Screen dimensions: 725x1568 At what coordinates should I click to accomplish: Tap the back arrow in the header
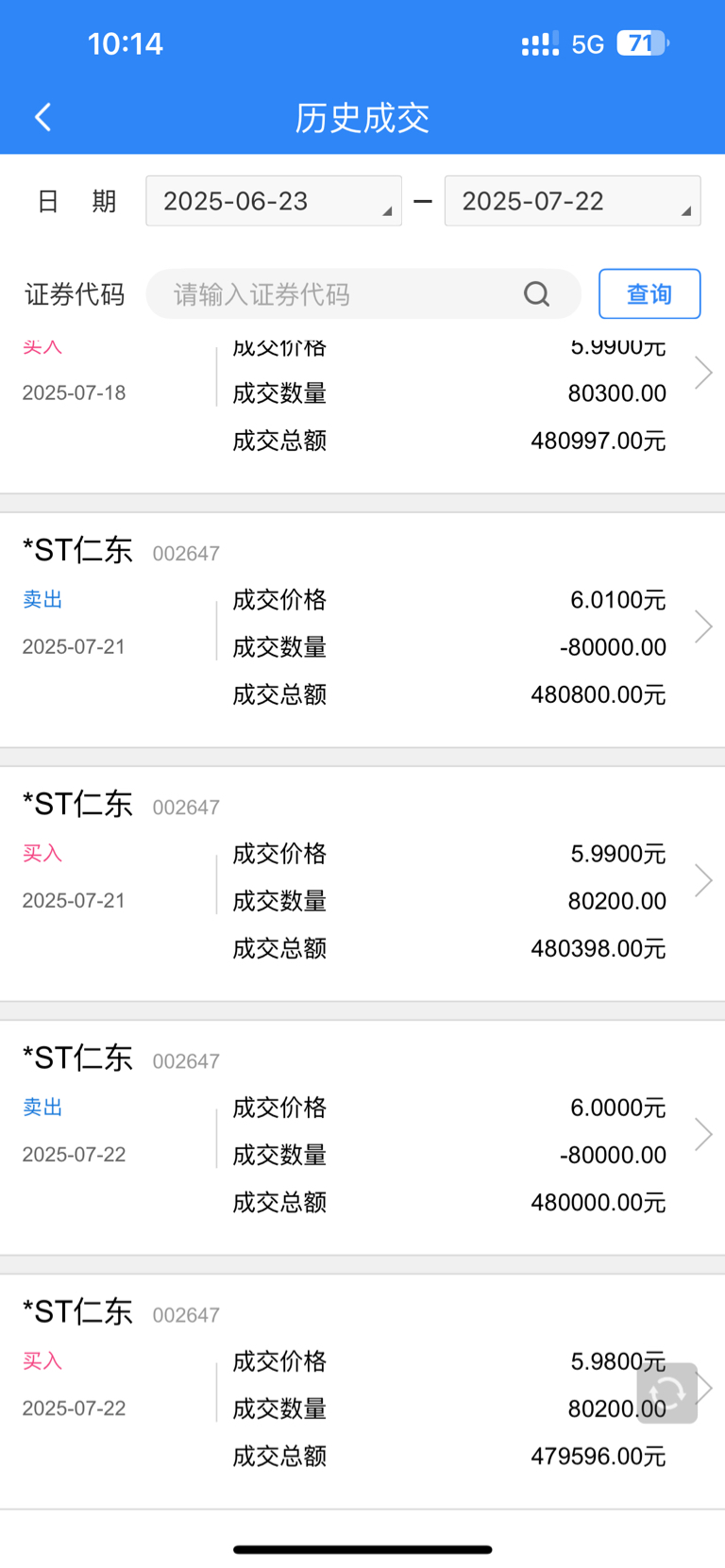(42, 117)
